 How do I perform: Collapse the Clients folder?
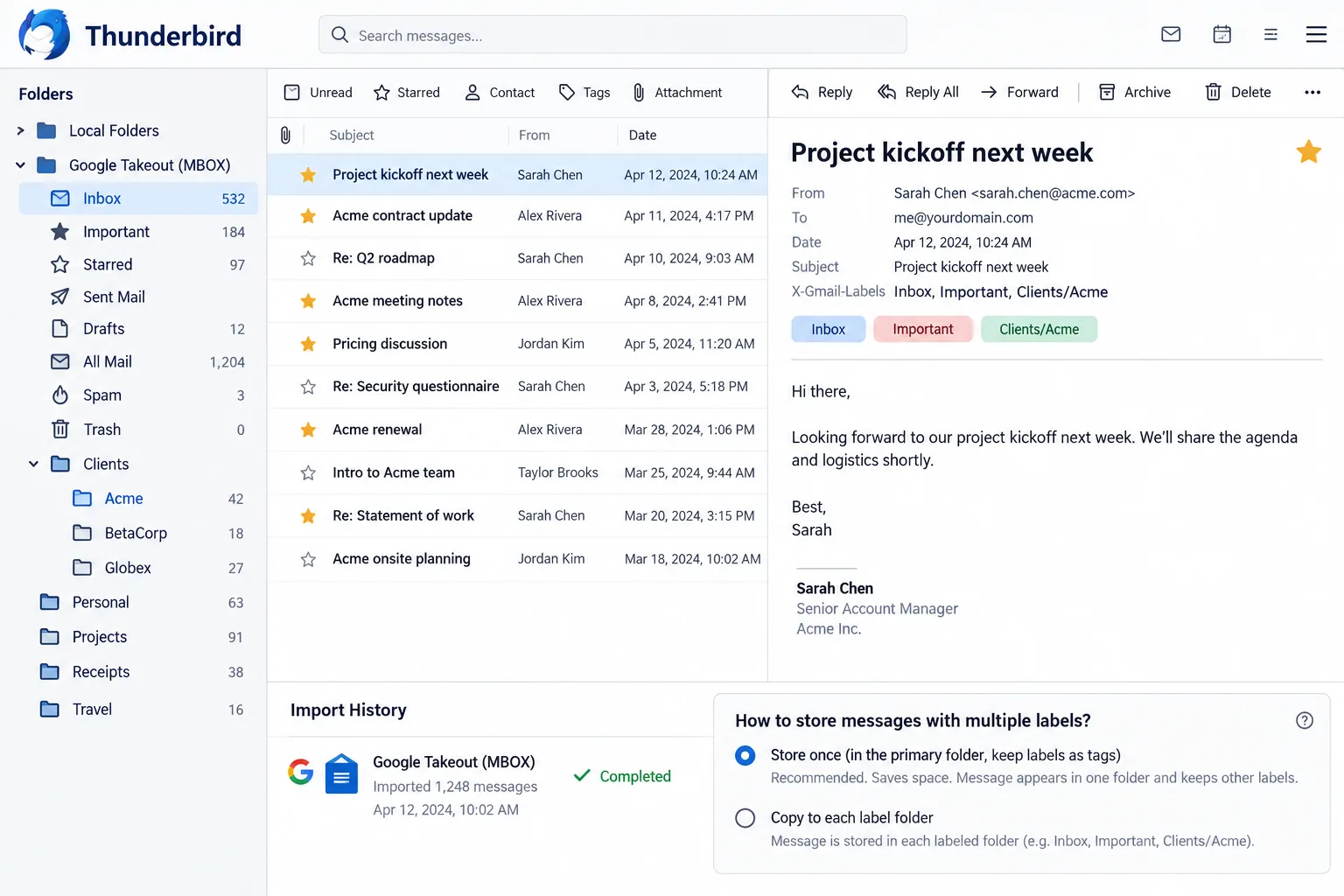pyautogui.click(x=33, y=464)
